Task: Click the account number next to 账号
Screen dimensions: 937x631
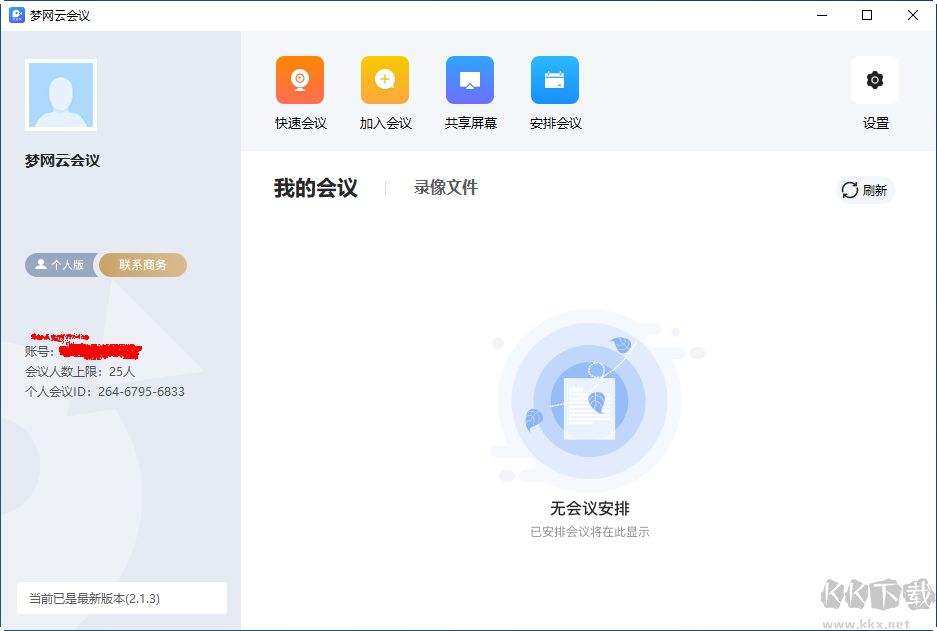Action: coord(100,351)
